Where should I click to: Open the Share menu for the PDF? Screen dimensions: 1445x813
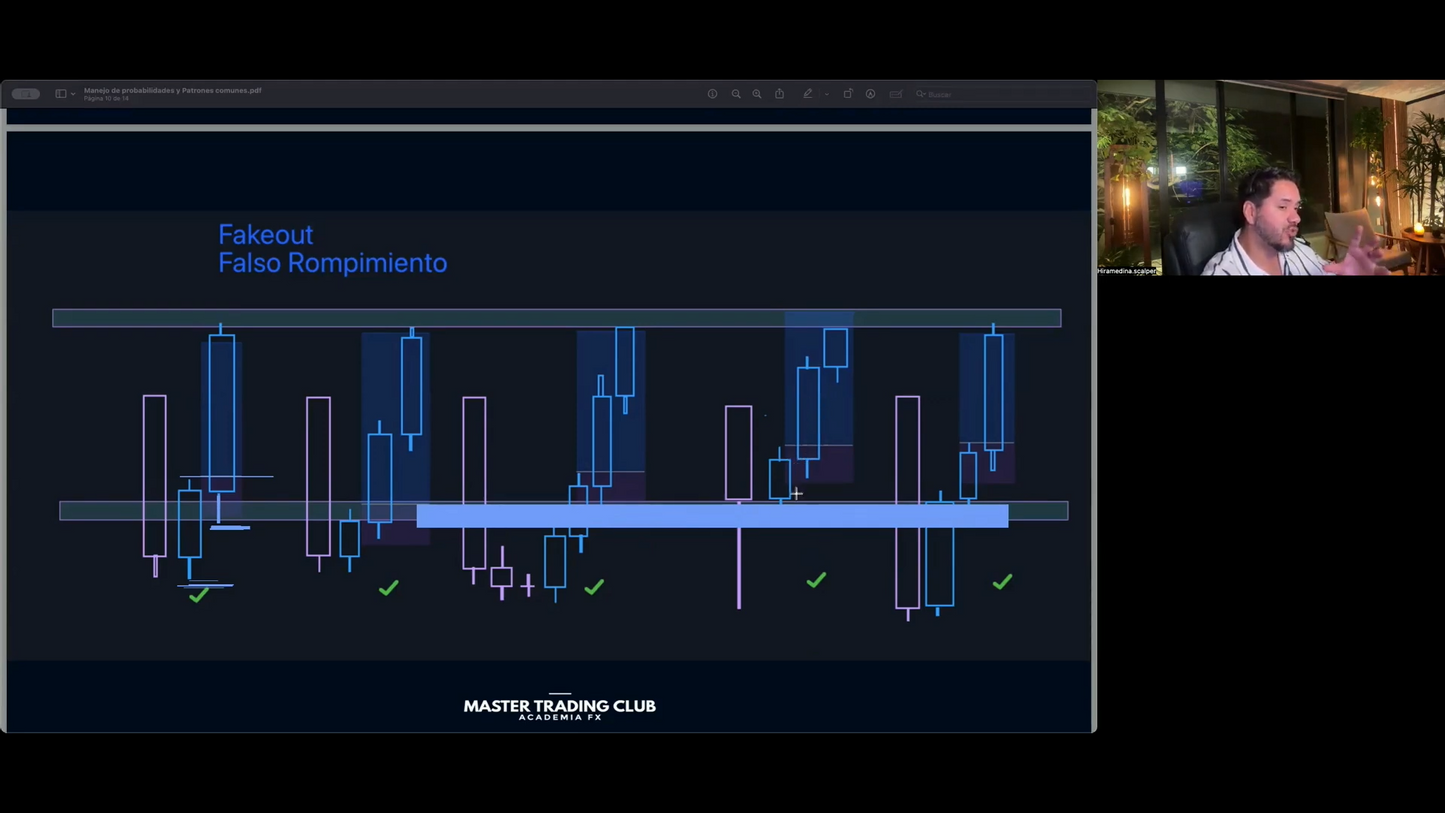[780, 94]
